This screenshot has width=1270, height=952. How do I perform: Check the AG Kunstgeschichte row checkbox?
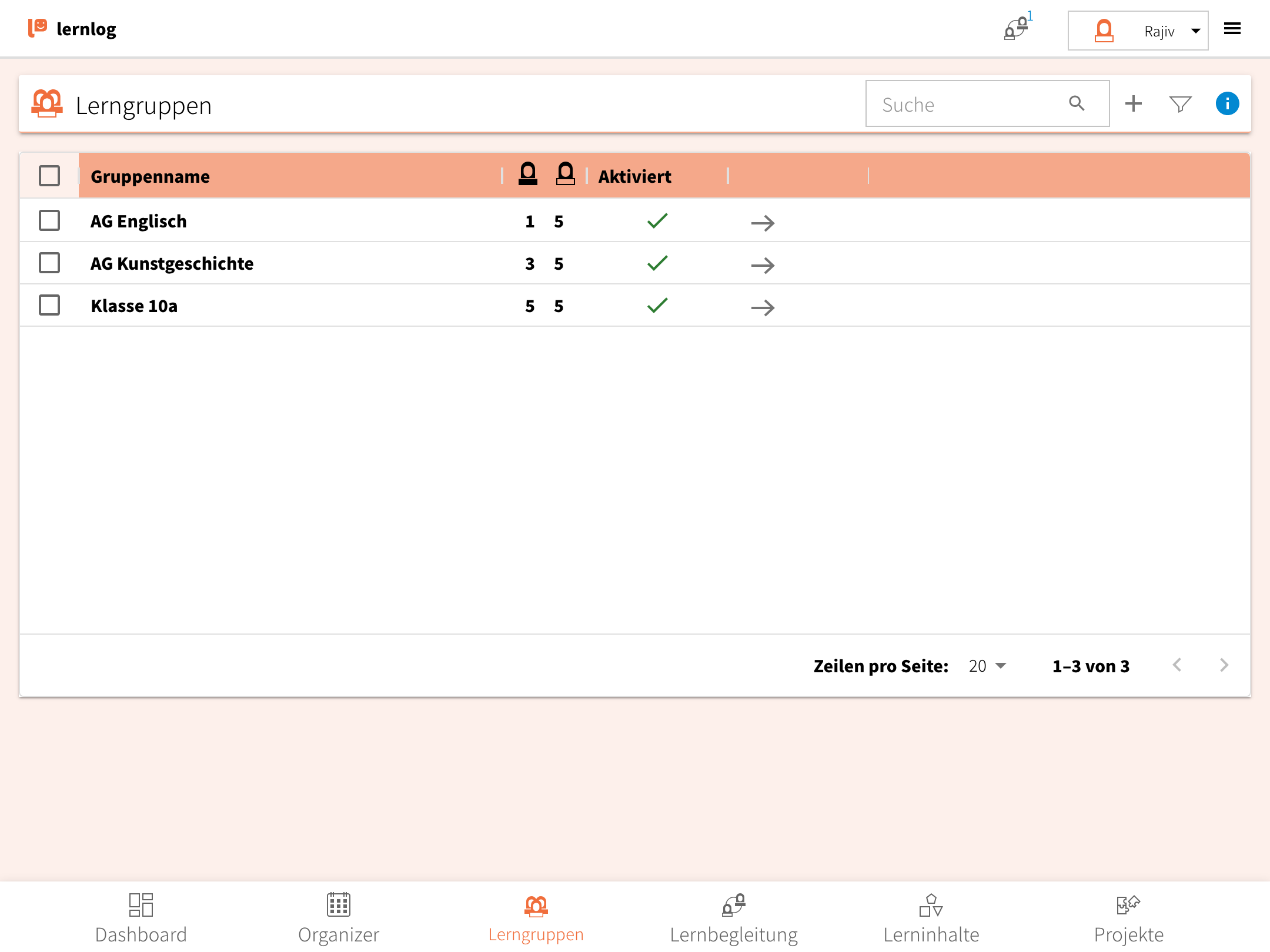[49, 263]
